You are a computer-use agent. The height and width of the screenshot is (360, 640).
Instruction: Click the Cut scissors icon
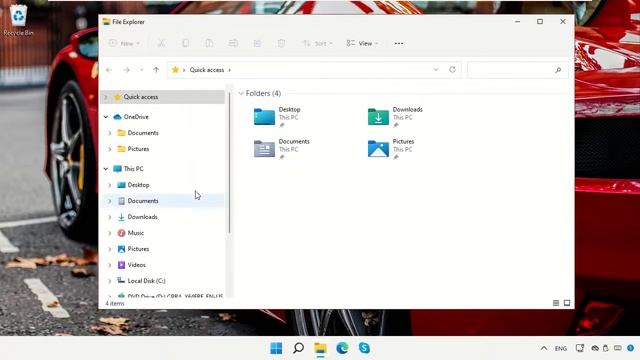coord(162,43)
